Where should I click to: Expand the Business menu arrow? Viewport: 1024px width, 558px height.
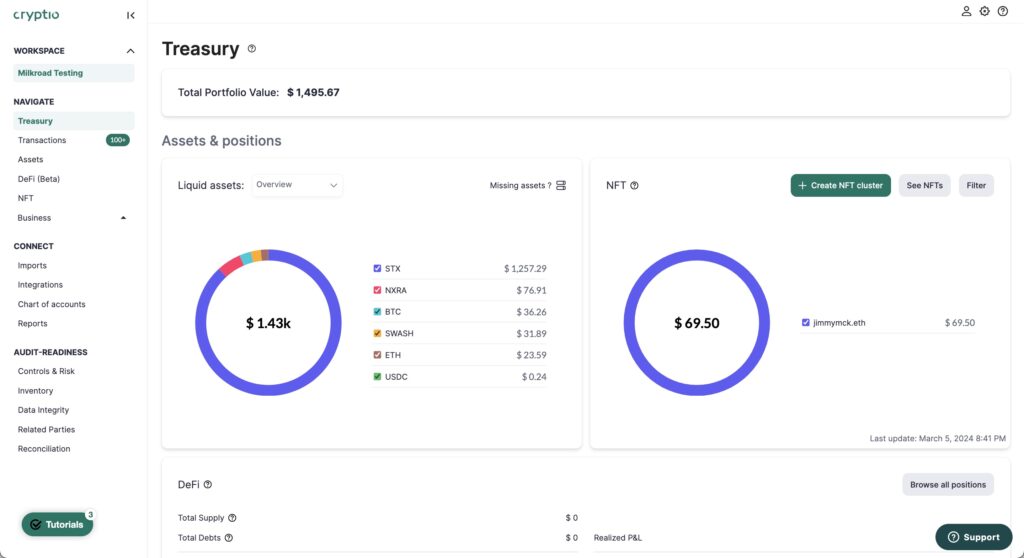(x=123, y=218)
